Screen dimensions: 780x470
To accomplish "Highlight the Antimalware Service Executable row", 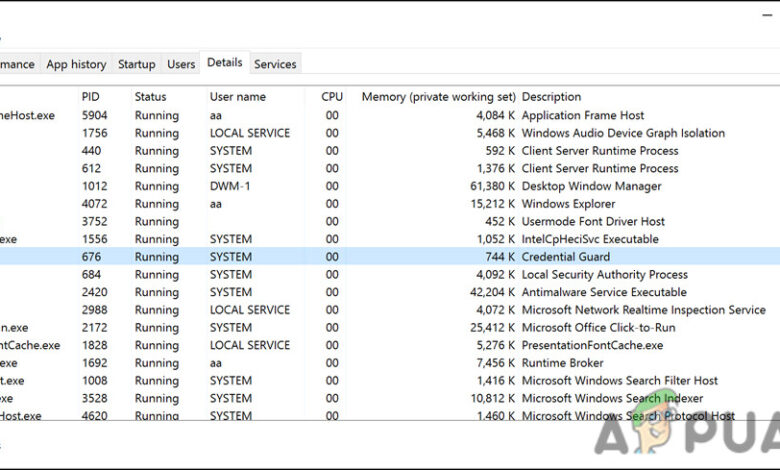I will pos(604,292).
